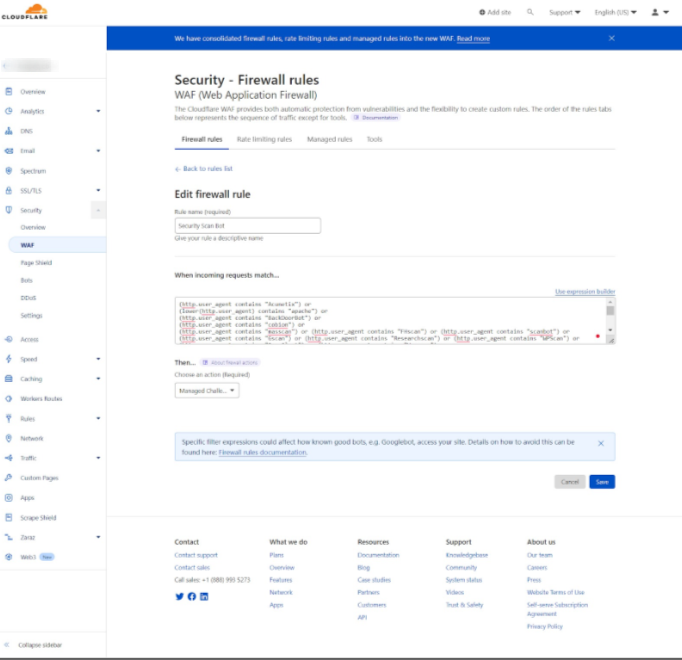Expand the Caching sidebar section arrow
The height and width of the screenshot is (660, 682).
point(98,379)
